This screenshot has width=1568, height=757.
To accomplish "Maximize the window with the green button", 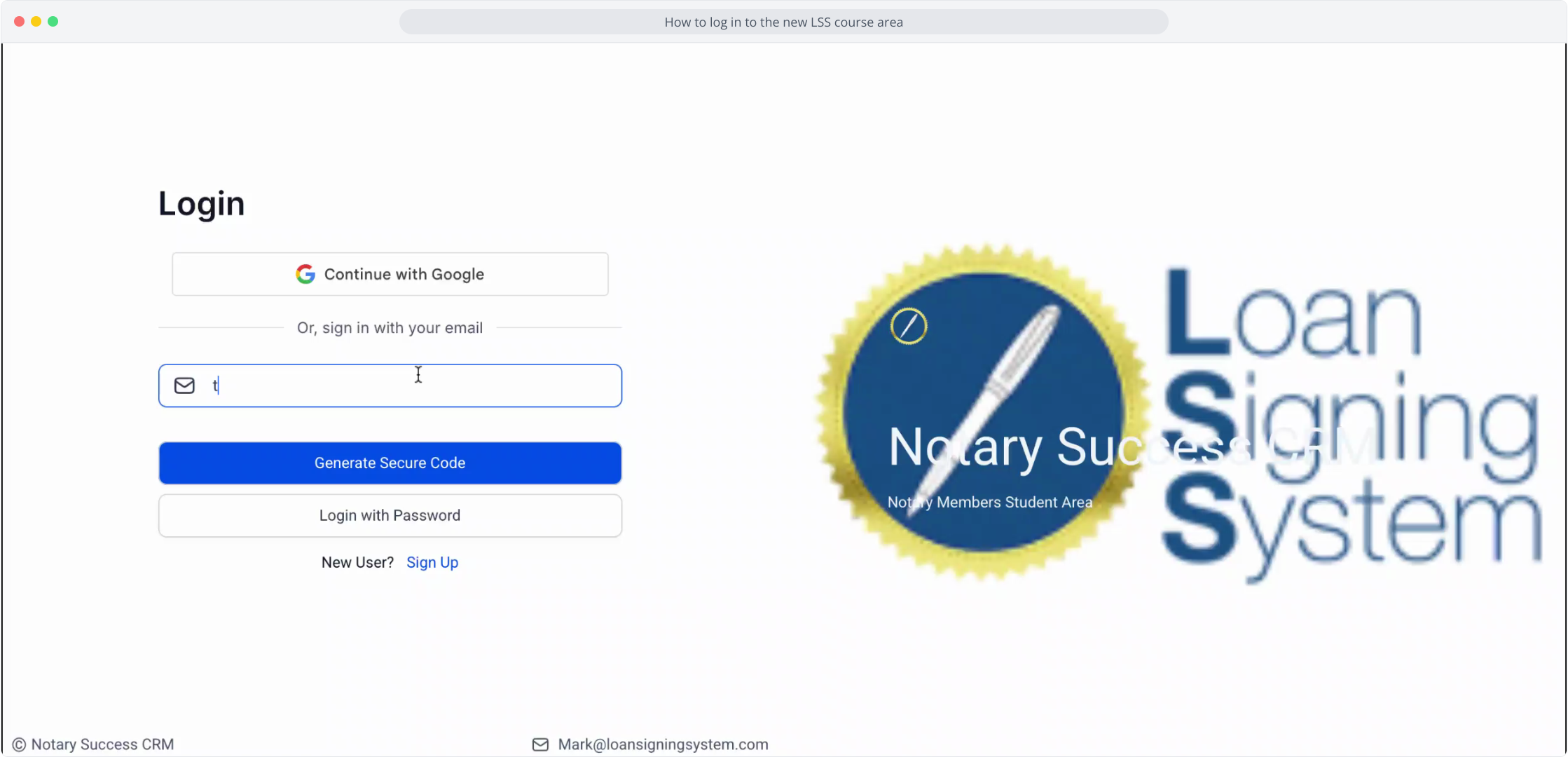I will [53, 22].
